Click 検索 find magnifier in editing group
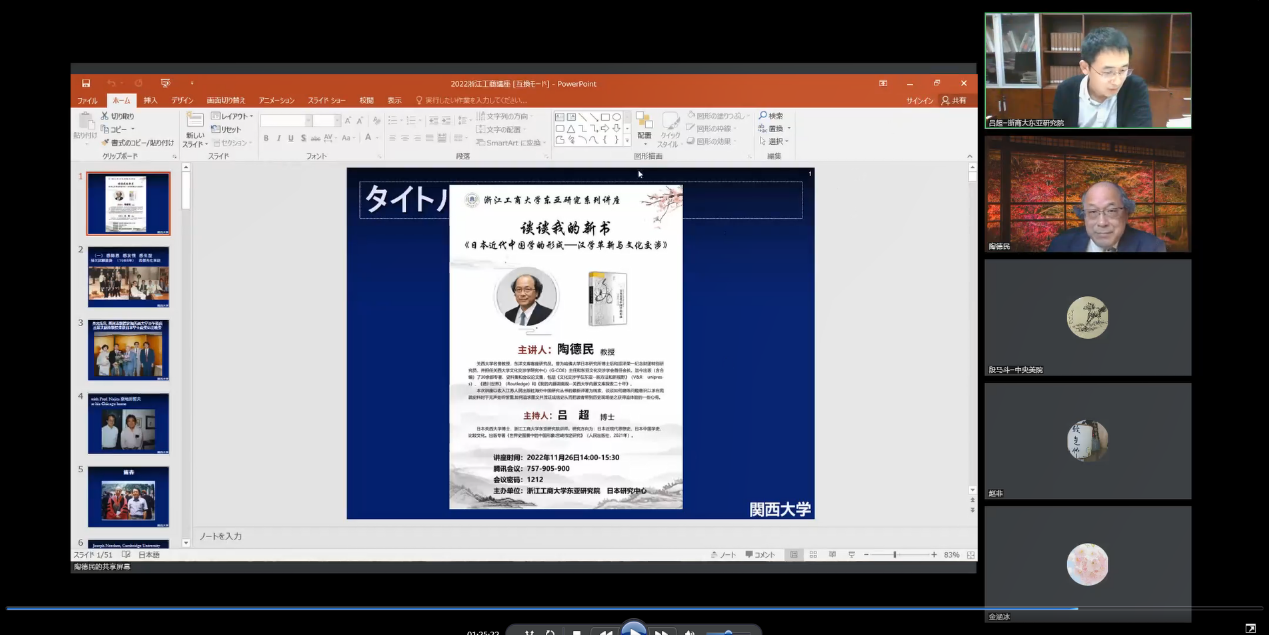This screenshot has height=635, width=1269. (x=771, y=116)
